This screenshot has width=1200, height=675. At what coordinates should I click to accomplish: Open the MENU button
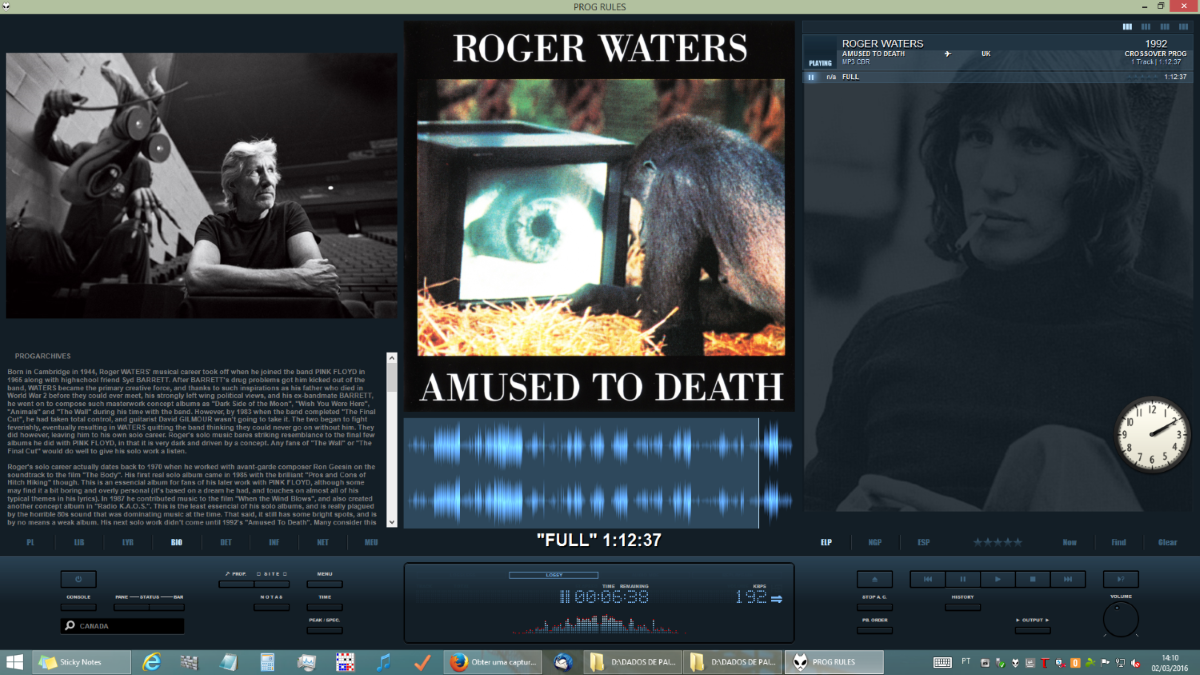pos(325,583)
